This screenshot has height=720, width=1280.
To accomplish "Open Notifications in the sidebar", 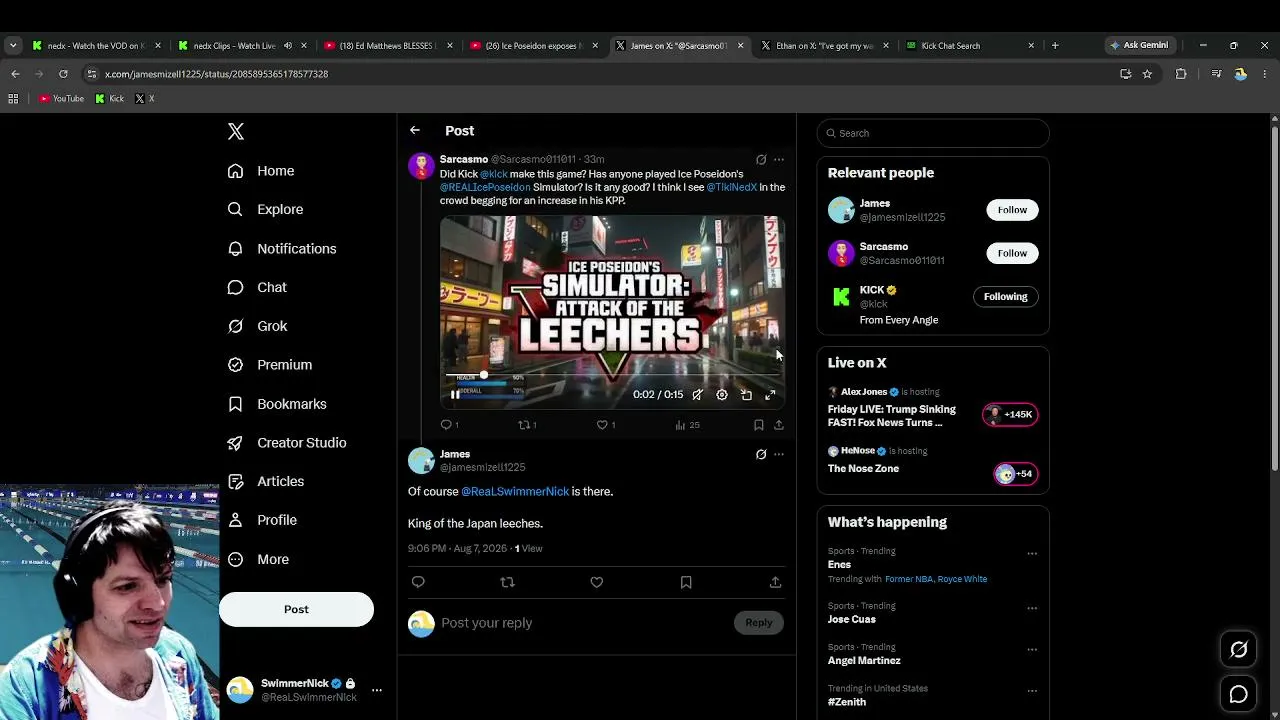I will tap(282, 248).
